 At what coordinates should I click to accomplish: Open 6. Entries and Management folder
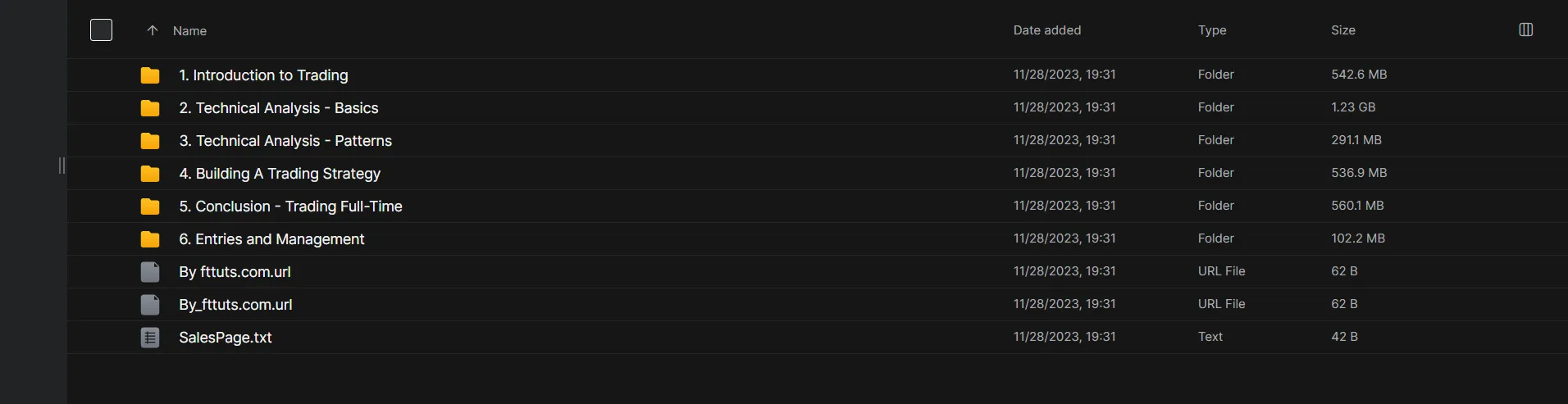point(271,239)
